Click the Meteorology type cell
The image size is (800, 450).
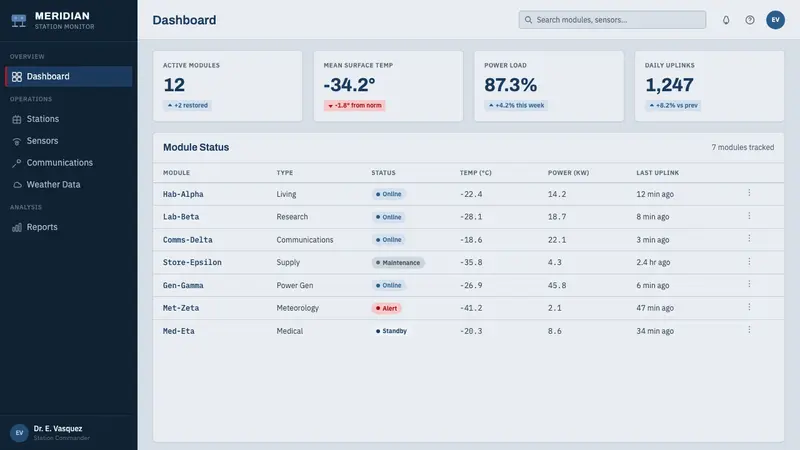(297, 308)
